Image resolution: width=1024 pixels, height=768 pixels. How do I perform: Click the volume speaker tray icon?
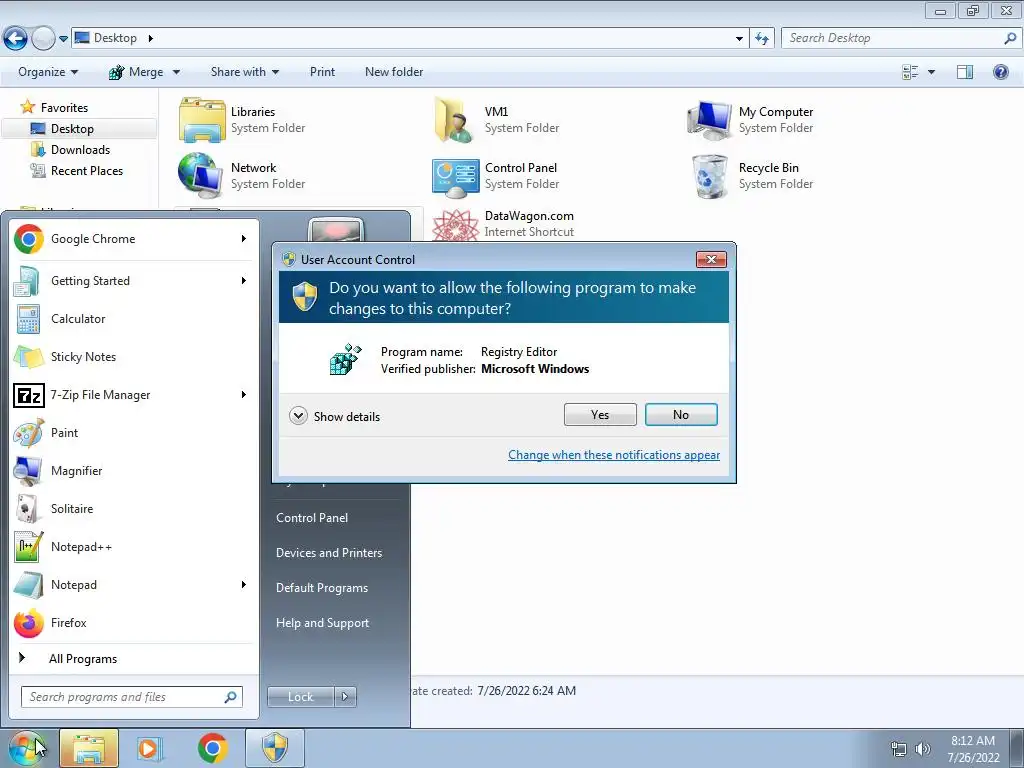pyautogui.click(x=923, y=749)
